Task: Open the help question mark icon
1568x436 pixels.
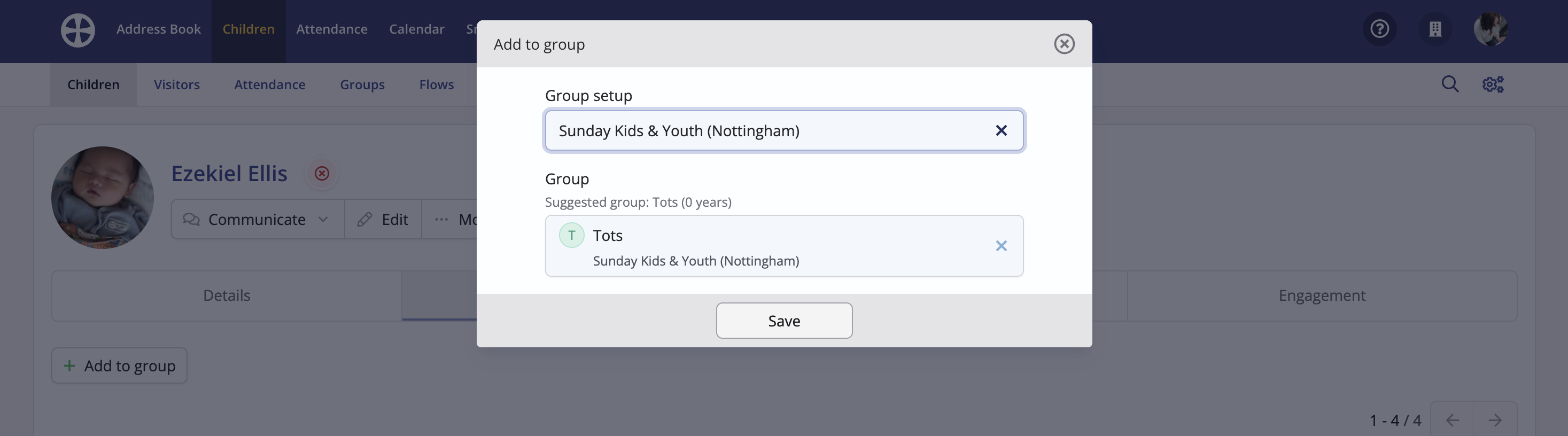Action: click(1379, 29)
